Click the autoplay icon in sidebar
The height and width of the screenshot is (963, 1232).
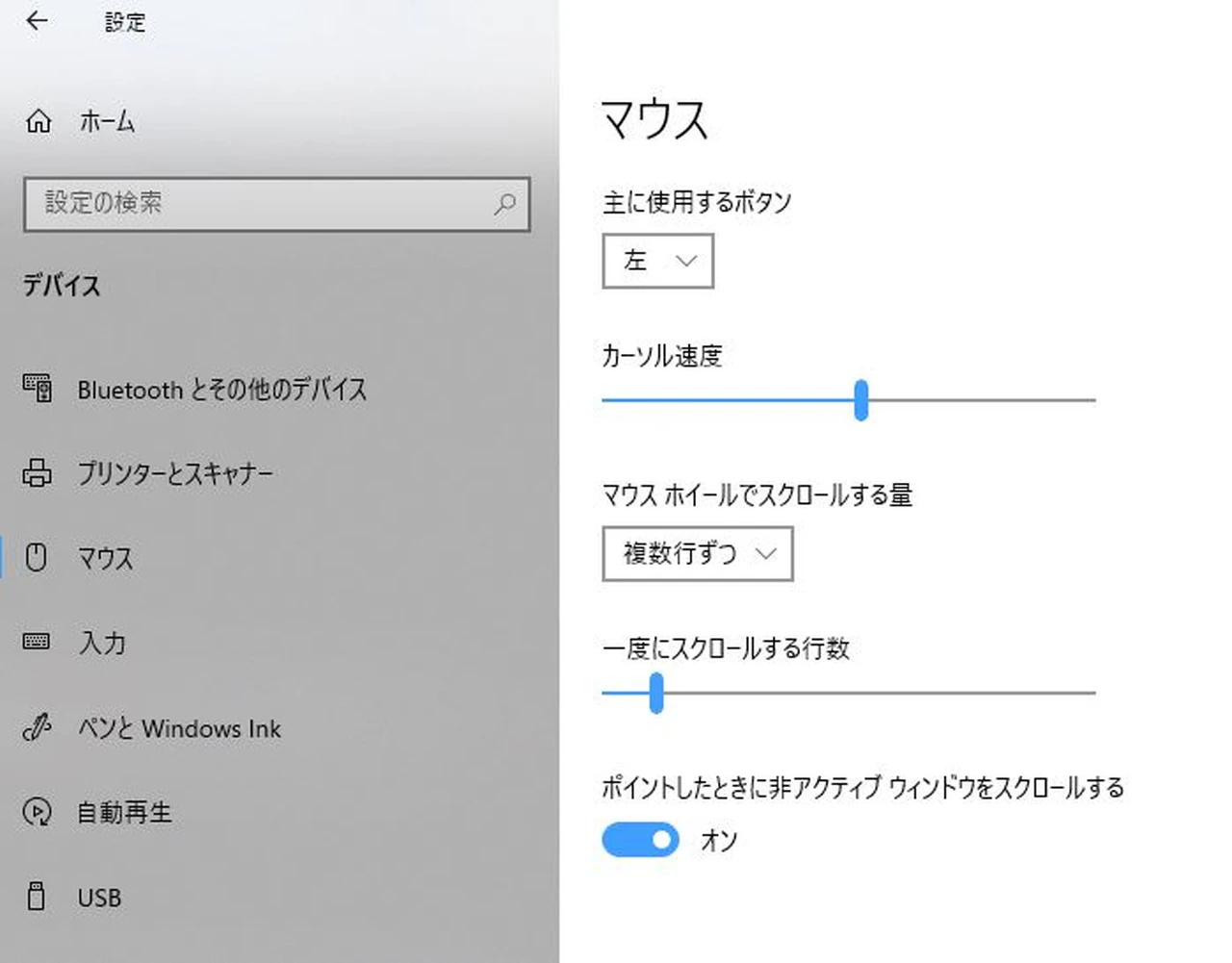point(37,812)
